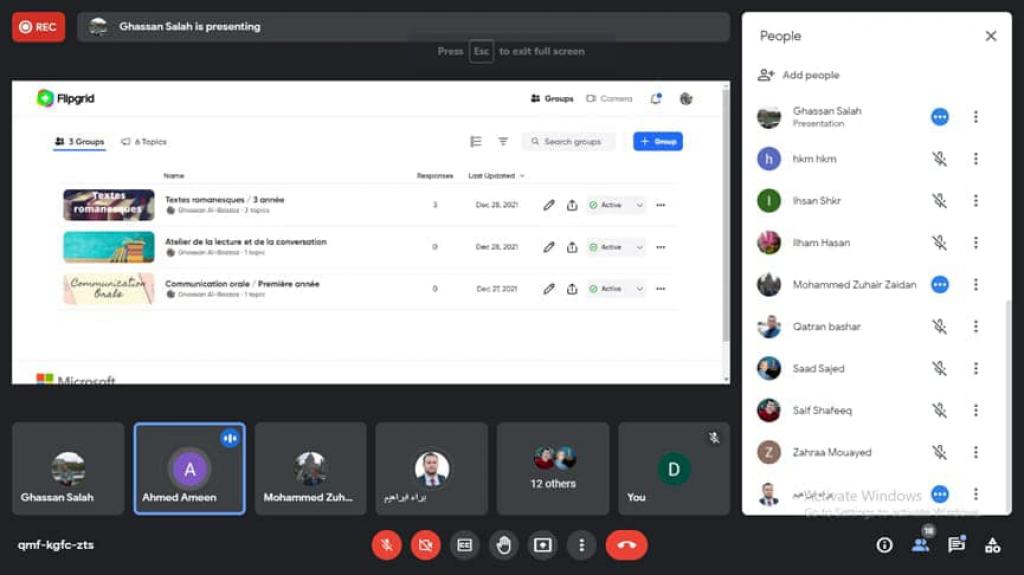Click the Search groups field
The width and height of the screenshot is (1024, 575).
569,142
